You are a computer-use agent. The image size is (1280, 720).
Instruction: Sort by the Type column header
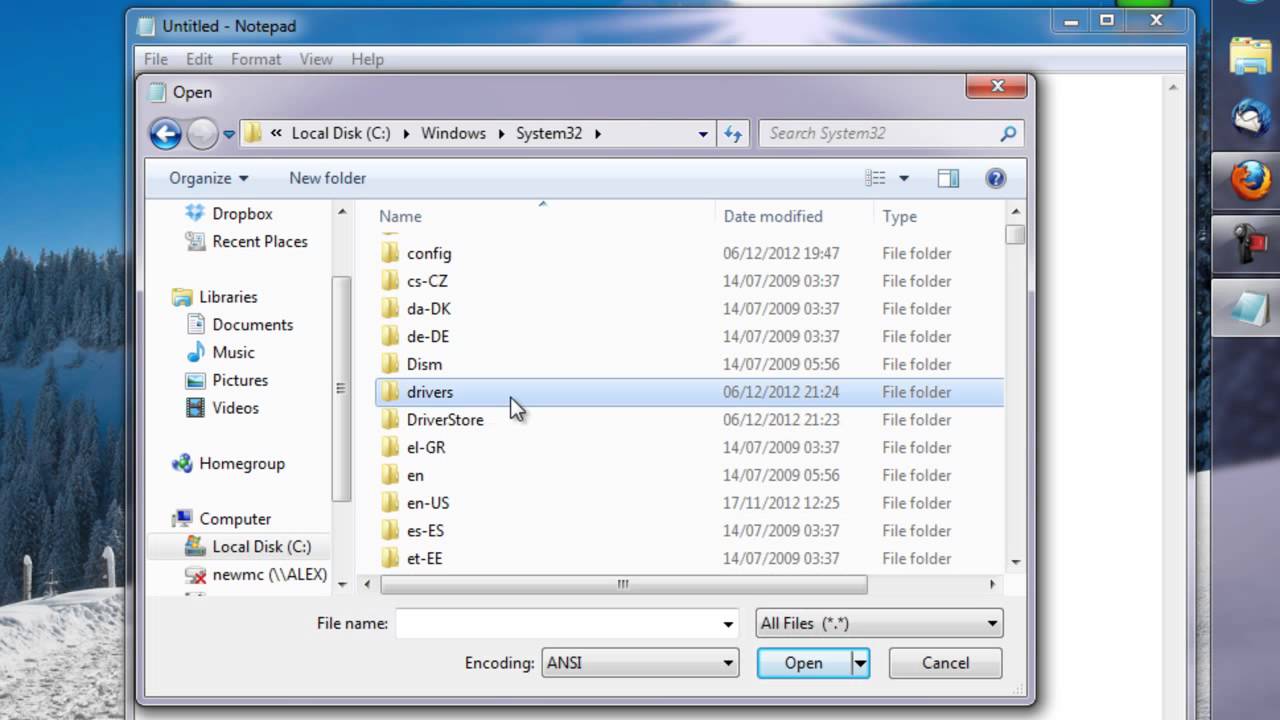pyautogui.click(x=900, y=216)
